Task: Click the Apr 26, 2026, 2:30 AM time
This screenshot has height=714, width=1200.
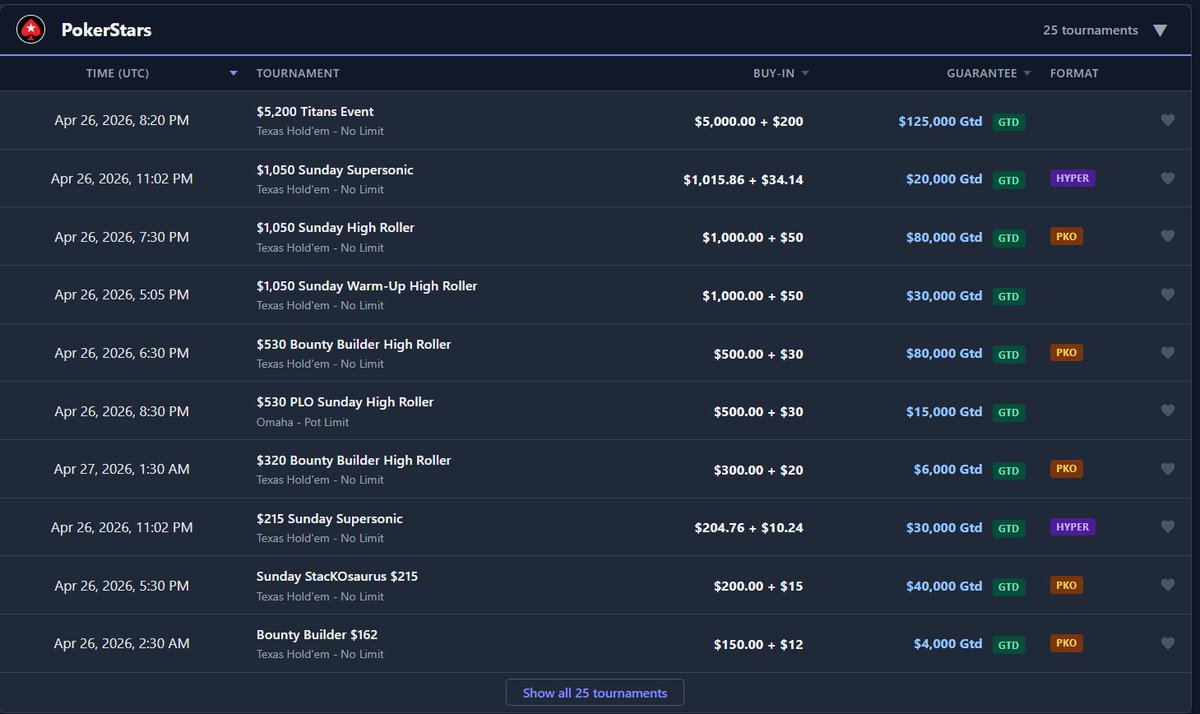Action: 122,643
